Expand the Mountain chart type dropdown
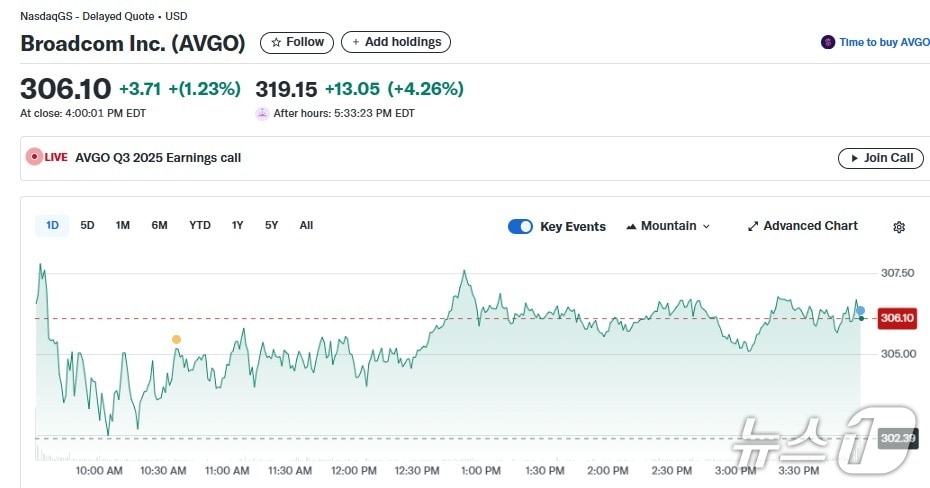Screen dimensions: 930x488 tap(668, 226)
